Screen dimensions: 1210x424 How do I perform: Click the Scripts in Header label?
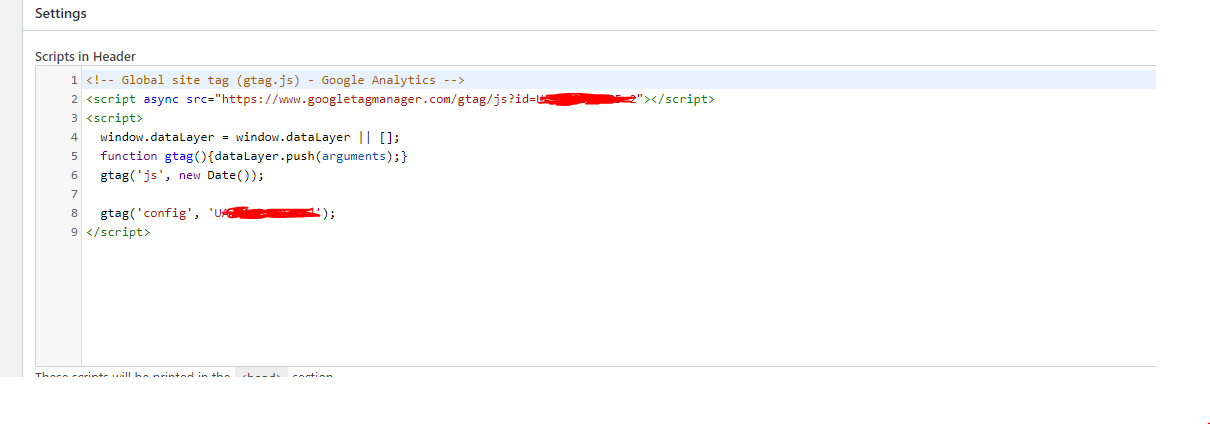[x=85, y=57]
